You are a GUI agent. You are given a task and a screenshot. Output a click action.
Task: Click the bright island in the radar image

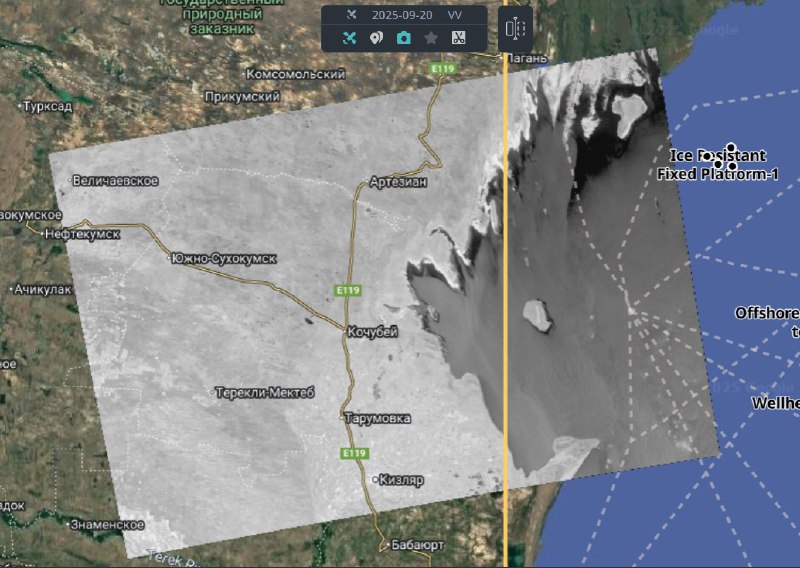[538, 317]
